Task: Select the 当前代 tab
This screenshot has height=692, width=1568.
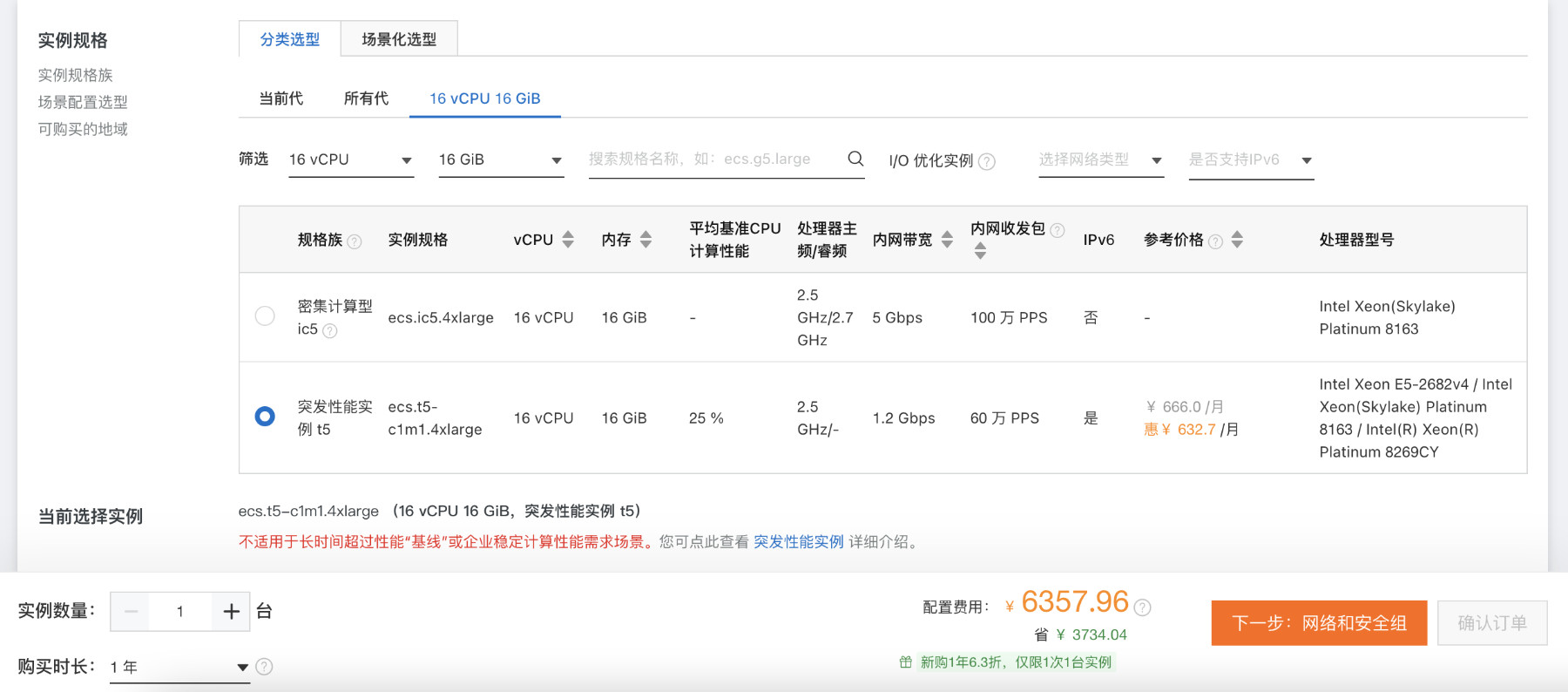Action: pos(280,98)
